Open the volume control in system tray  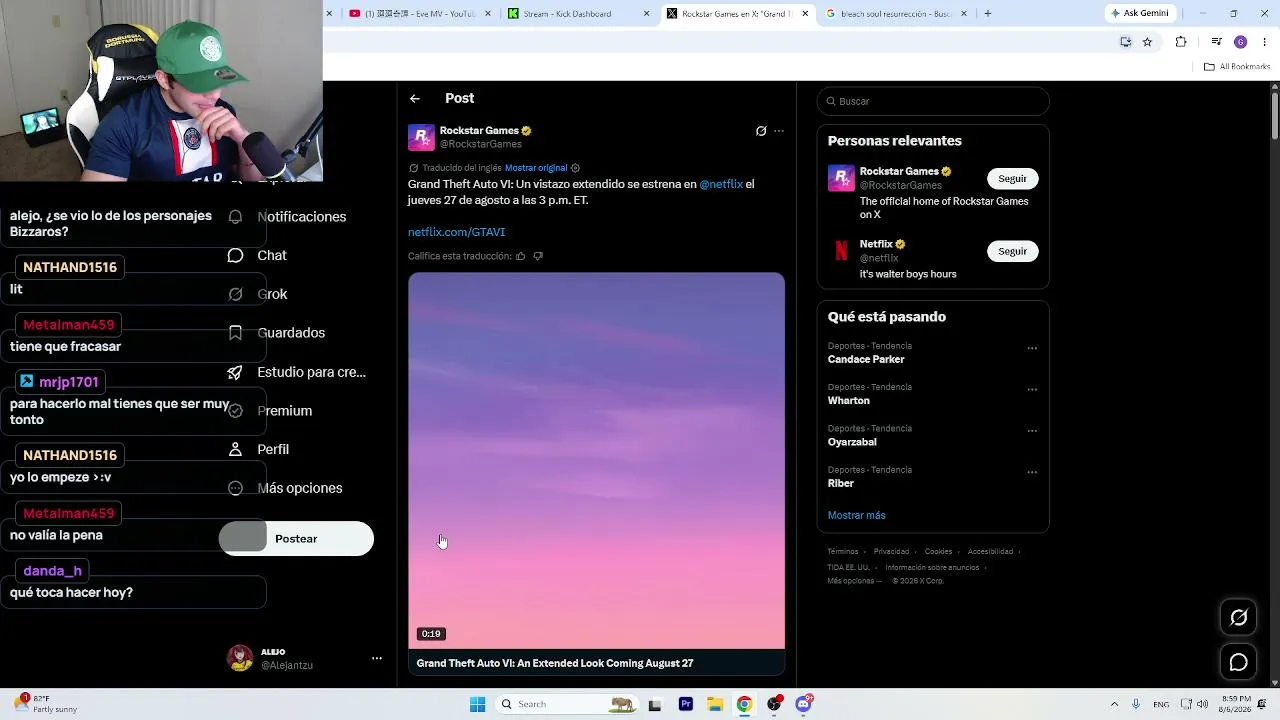(x=1202, y=704)
